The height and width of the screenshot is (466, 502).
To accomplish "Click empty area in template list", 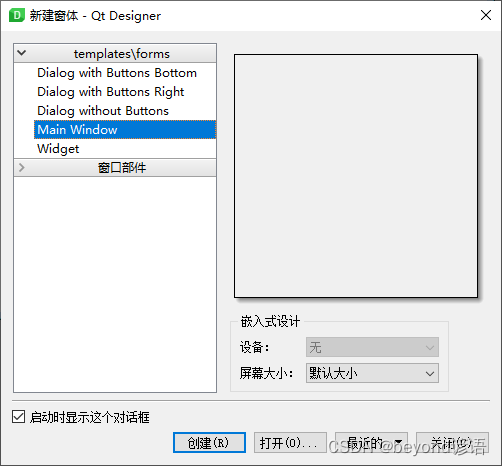I will tap(115, 283).
